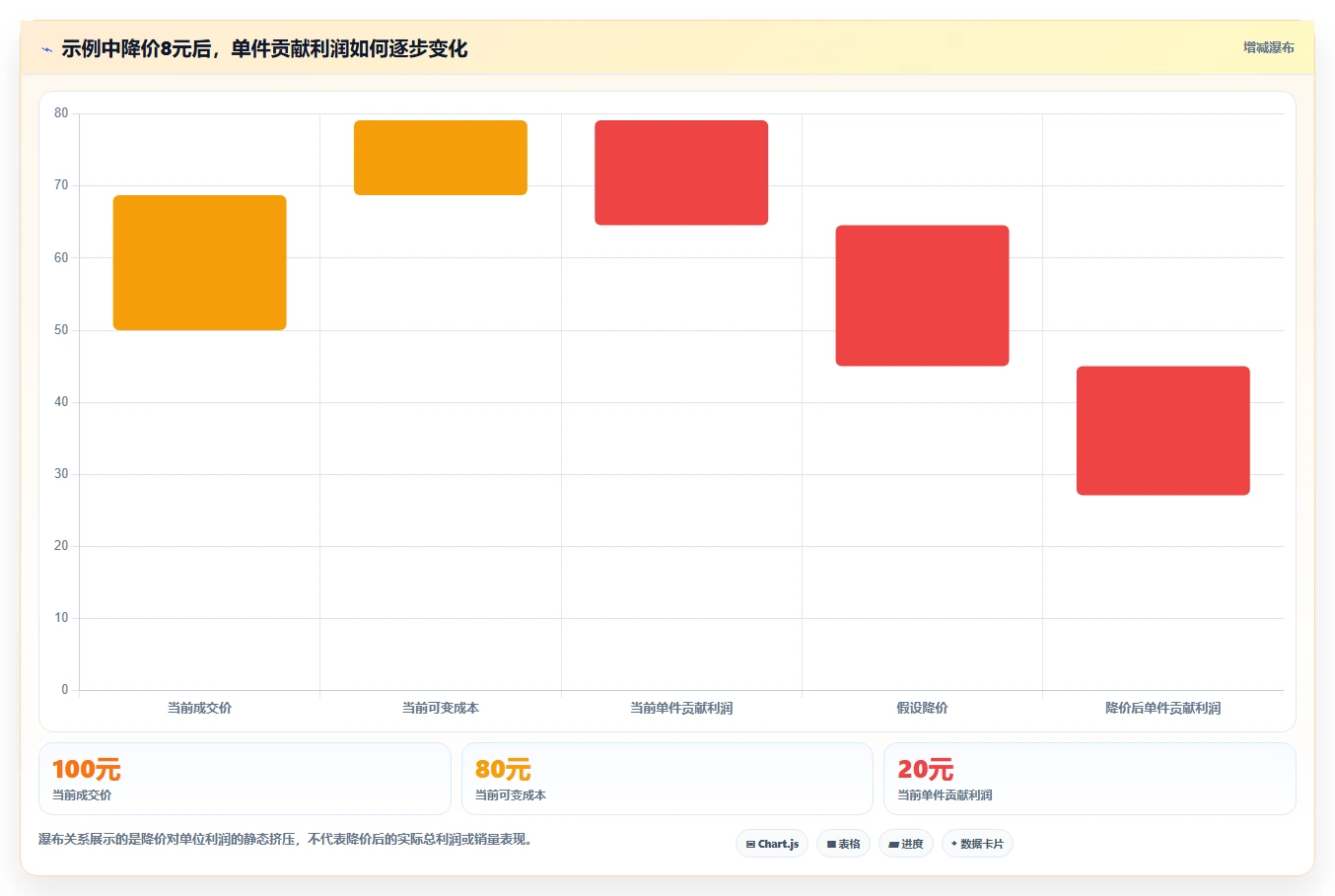Select the 数据卡片 pill tag
Image resolution: width=1335 pixels, height=896 pixels.
click(977, 844)
